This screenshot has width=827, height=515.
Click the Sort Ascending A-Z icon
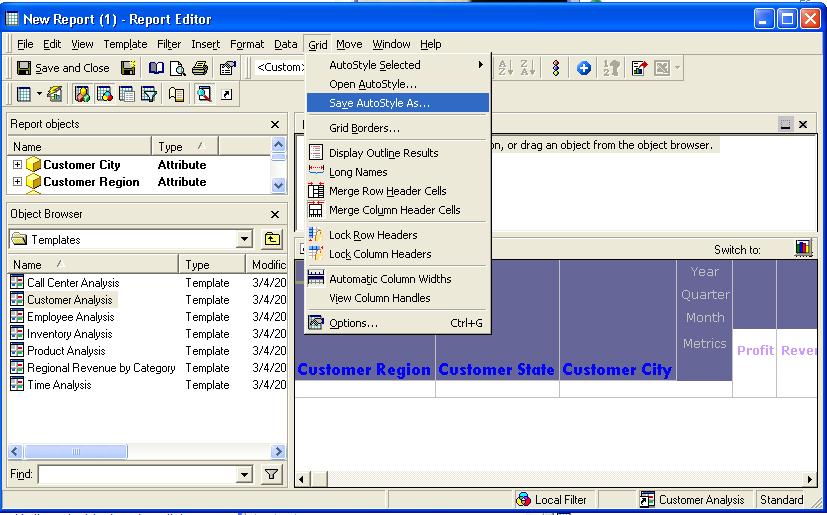pyautogui.click(x=505, y=68)
